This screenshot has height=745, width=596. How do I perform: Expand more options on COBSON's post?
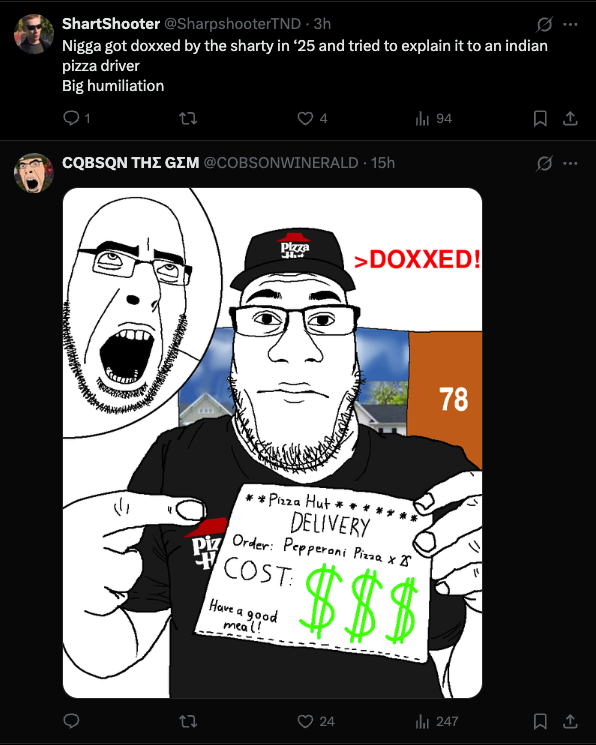pyautogui.click(x=570, y=163)
